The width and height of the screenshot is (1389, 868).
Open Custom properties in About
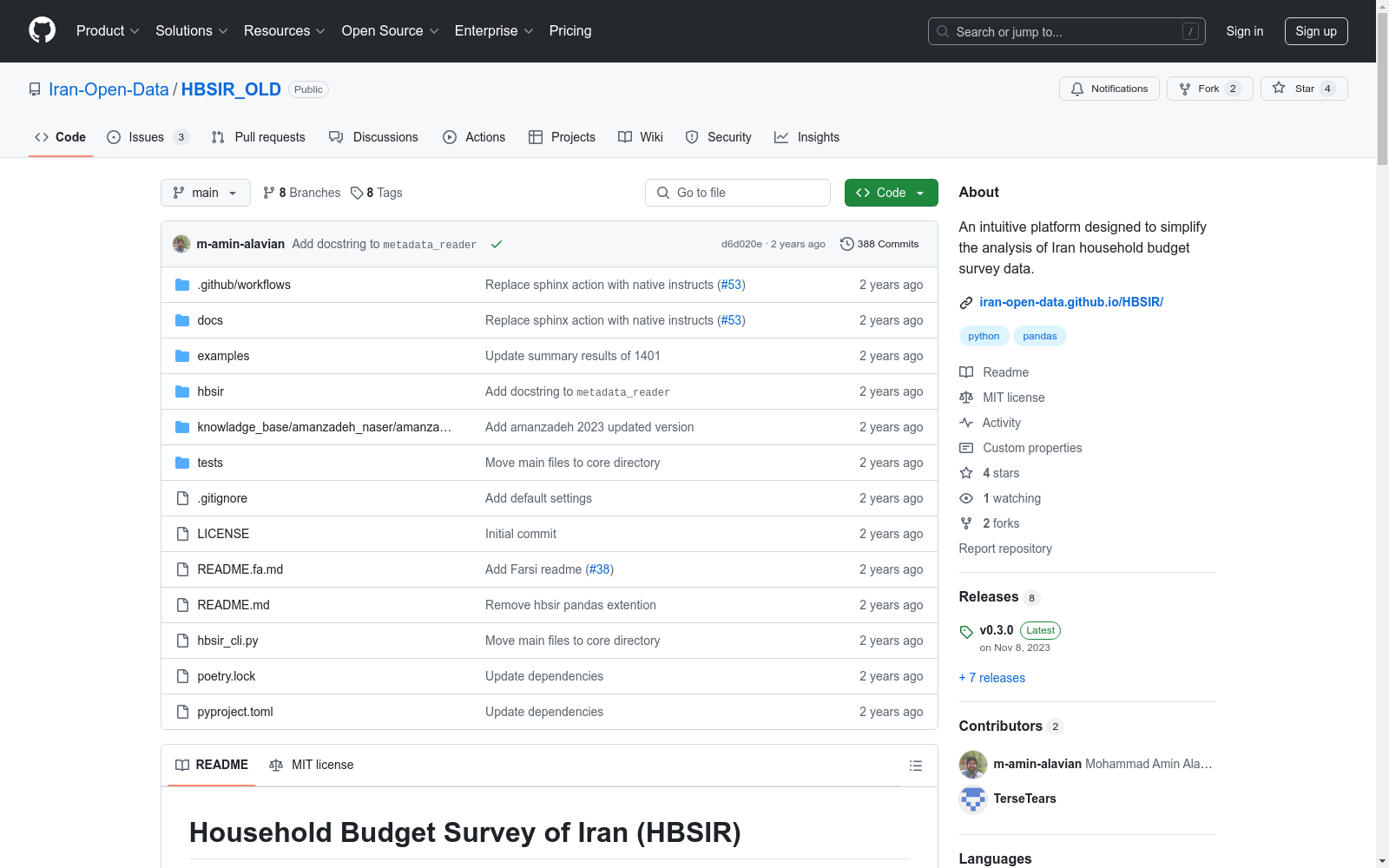click(x=1021, y=448)
